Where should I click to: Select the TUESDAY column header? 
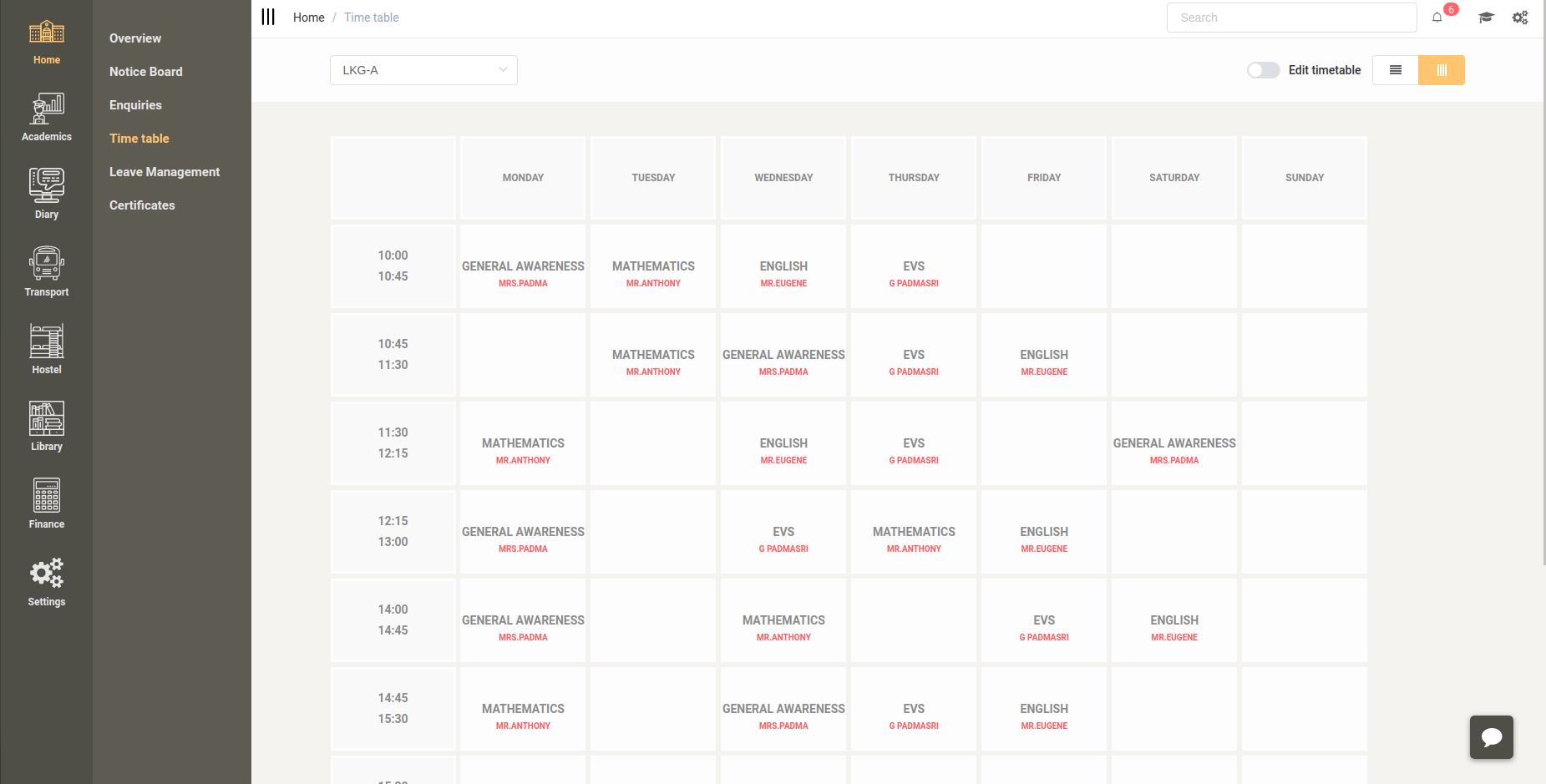[x=653, y=178]
